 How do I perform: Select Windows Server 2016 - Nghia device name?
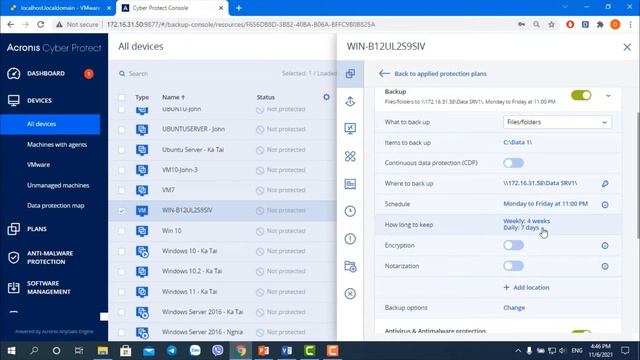pos(202,332)
